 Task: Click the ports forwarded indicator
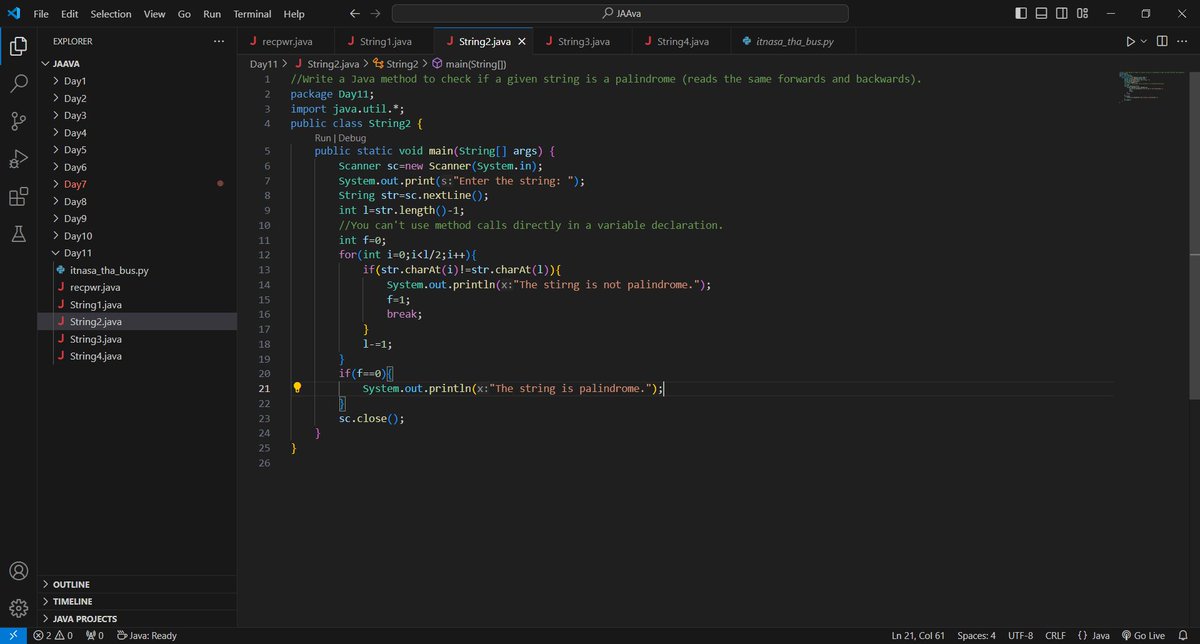pyautogui.click(x=96, y=635)
